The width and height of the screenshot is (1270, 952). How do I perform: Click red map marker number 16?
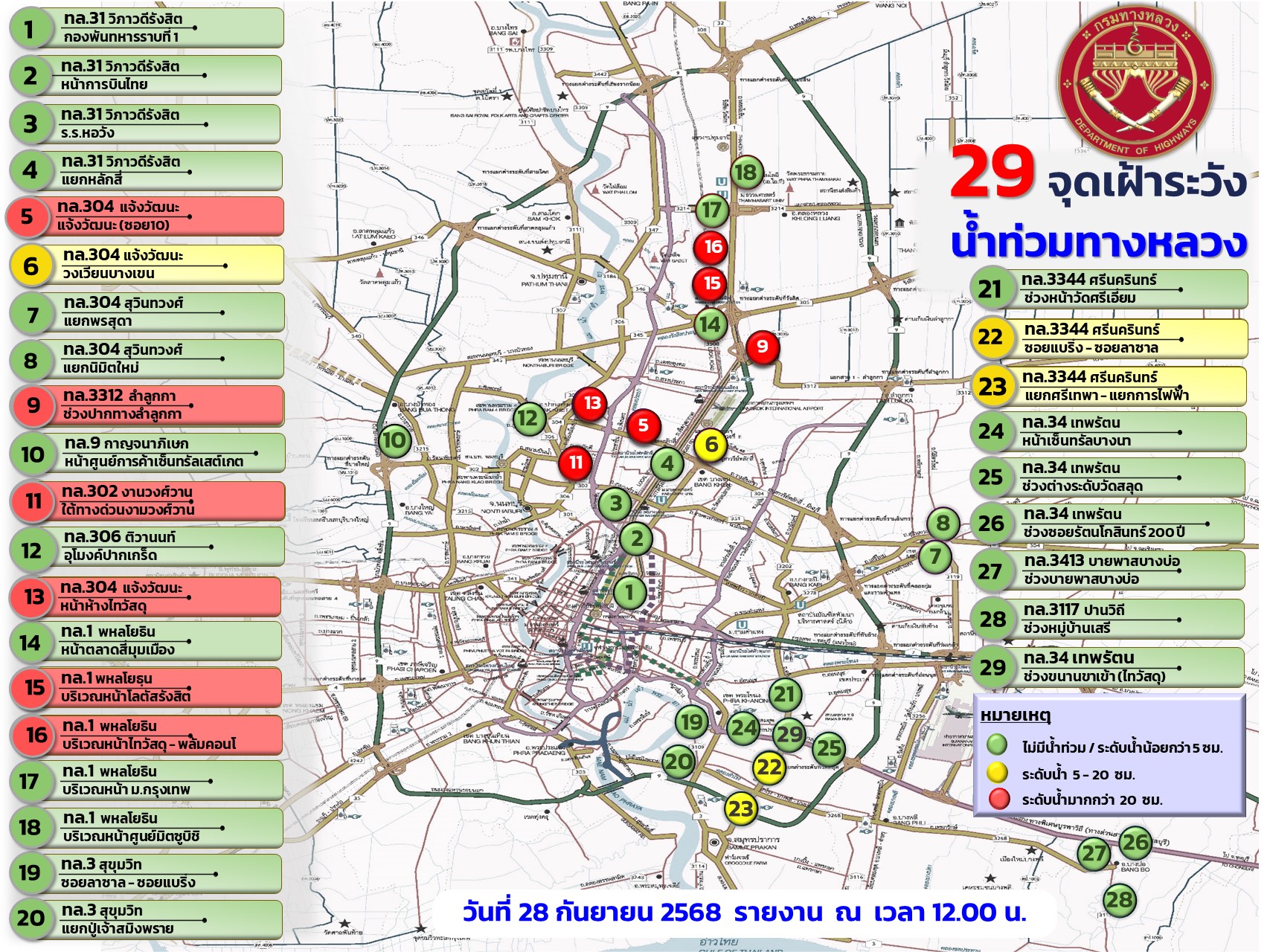(713, 247)
